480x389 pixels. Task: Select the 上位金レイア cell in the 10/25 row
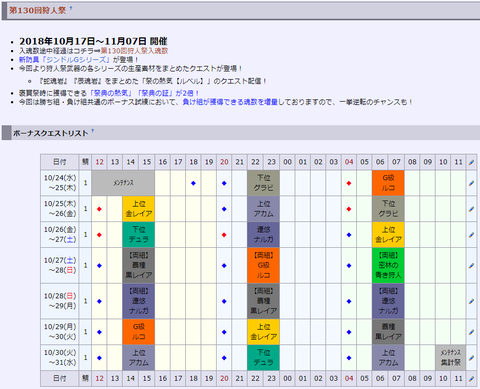tap(139, 209)
